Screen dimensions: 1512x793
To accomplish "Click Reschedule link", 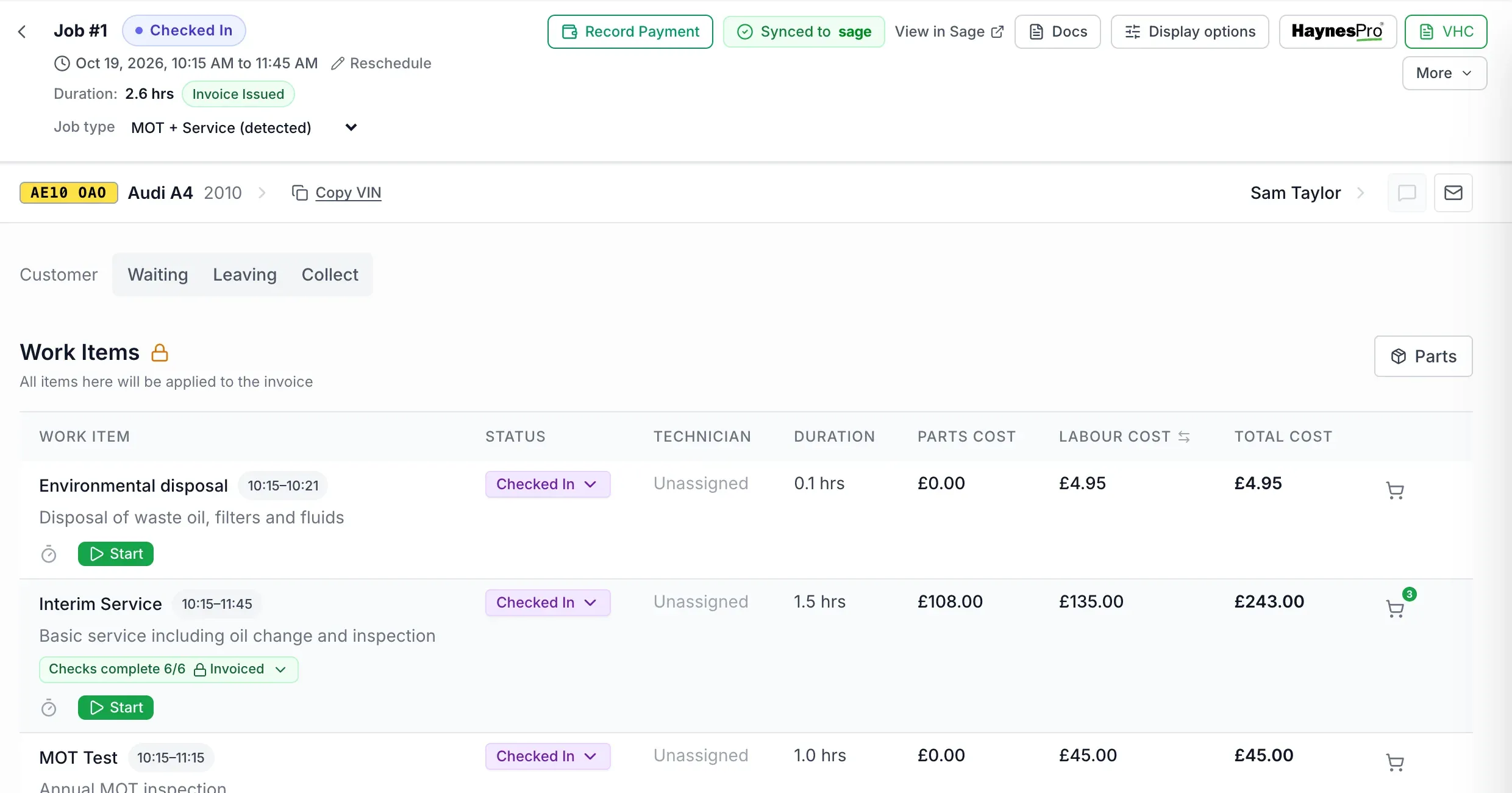I will (381, 63).
